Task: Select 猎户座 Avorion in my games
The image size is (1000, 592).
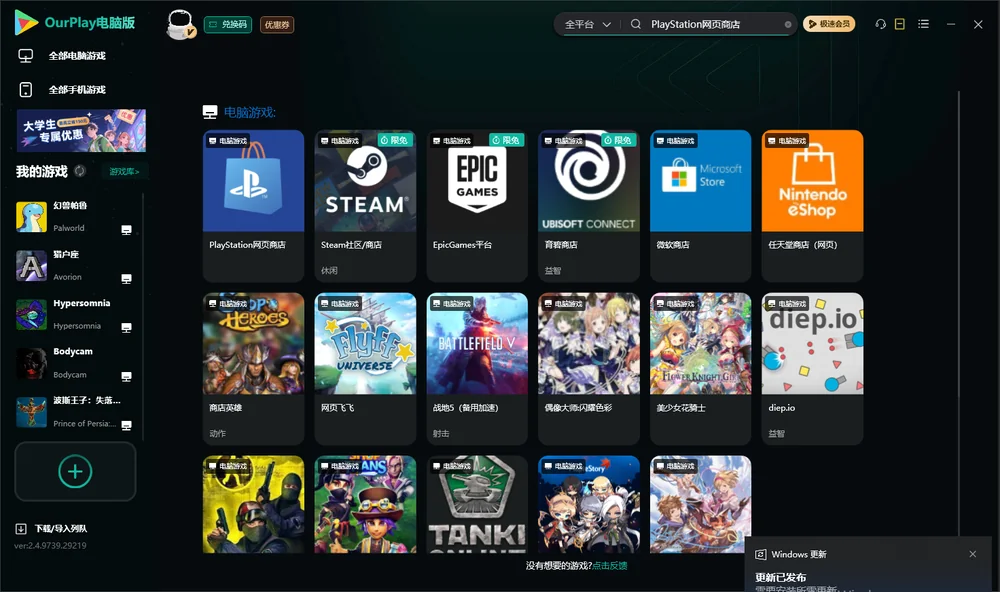Action: point(75,266)
